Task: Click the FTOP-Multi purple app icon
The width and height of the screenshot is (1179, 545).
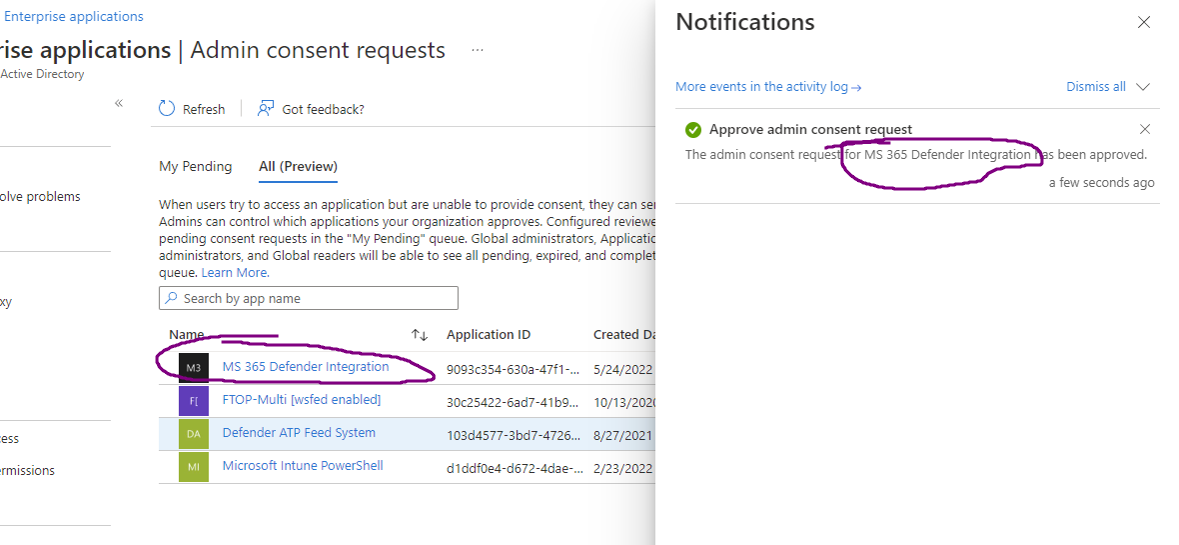Action: click(193, 401)
